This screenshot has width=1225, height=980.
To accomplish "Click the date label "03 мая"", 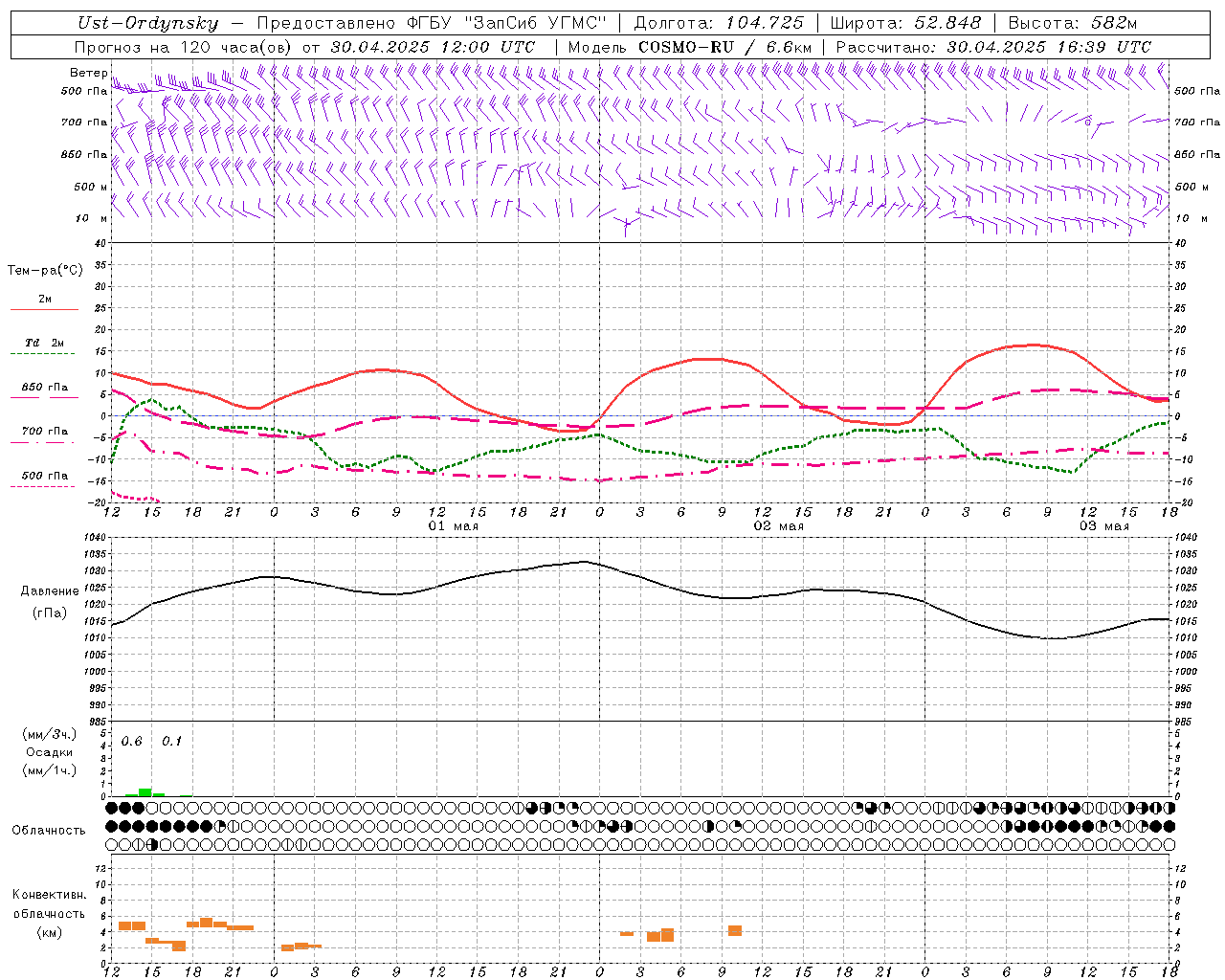I will point(1104,526).
